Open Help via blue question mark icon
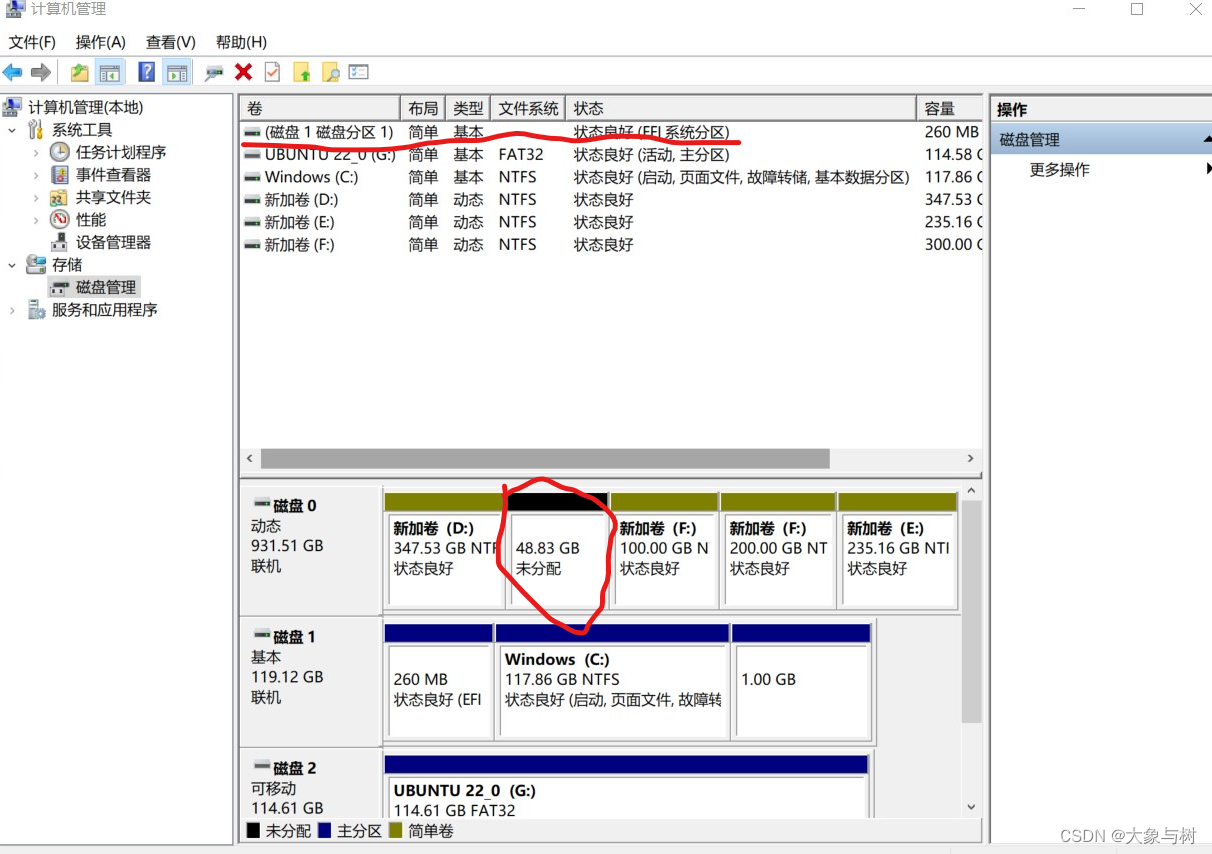Viewport: 1212px width, 854px height. (x=146, y=72)
